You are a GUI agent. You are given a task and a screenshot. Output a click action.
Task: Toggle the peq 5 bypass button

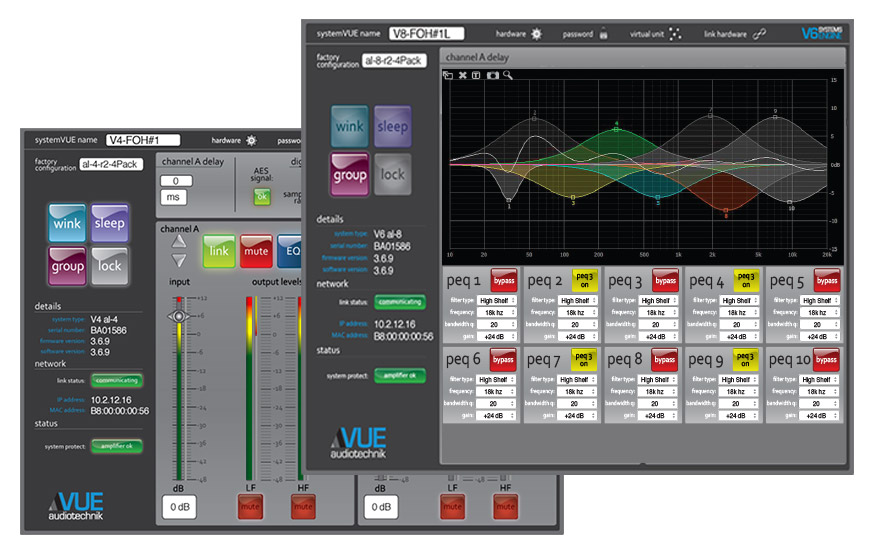(827, 281)
